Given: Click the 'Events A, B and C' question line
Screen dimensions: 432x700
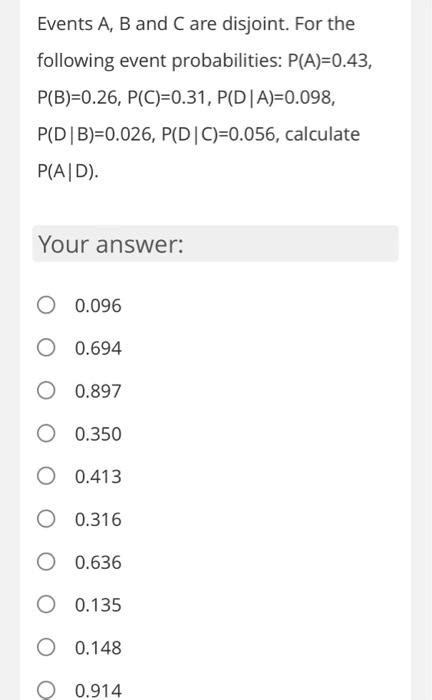Looking at the screenshot, I should pos(196,24).
